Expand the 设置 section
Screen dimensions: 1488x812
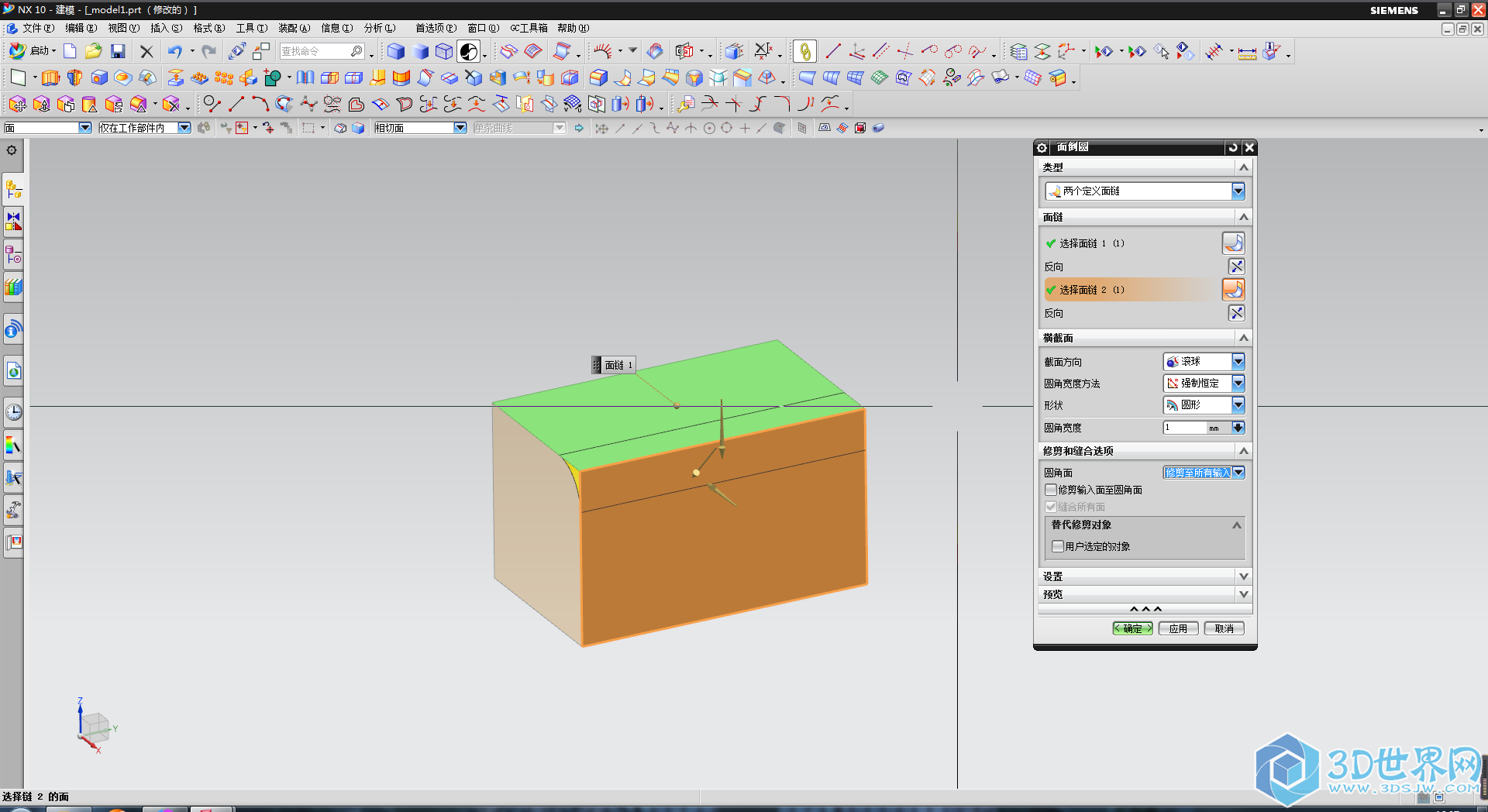pyautogui.click(x=1244, y=576)
